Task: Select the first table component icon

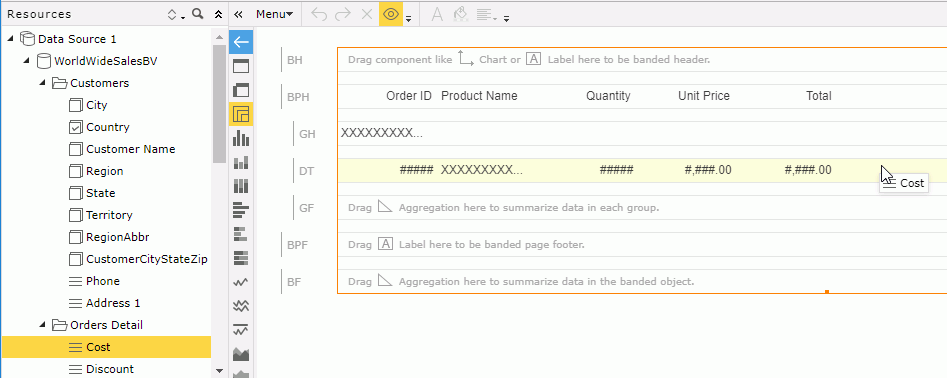Action: [241, 66]
